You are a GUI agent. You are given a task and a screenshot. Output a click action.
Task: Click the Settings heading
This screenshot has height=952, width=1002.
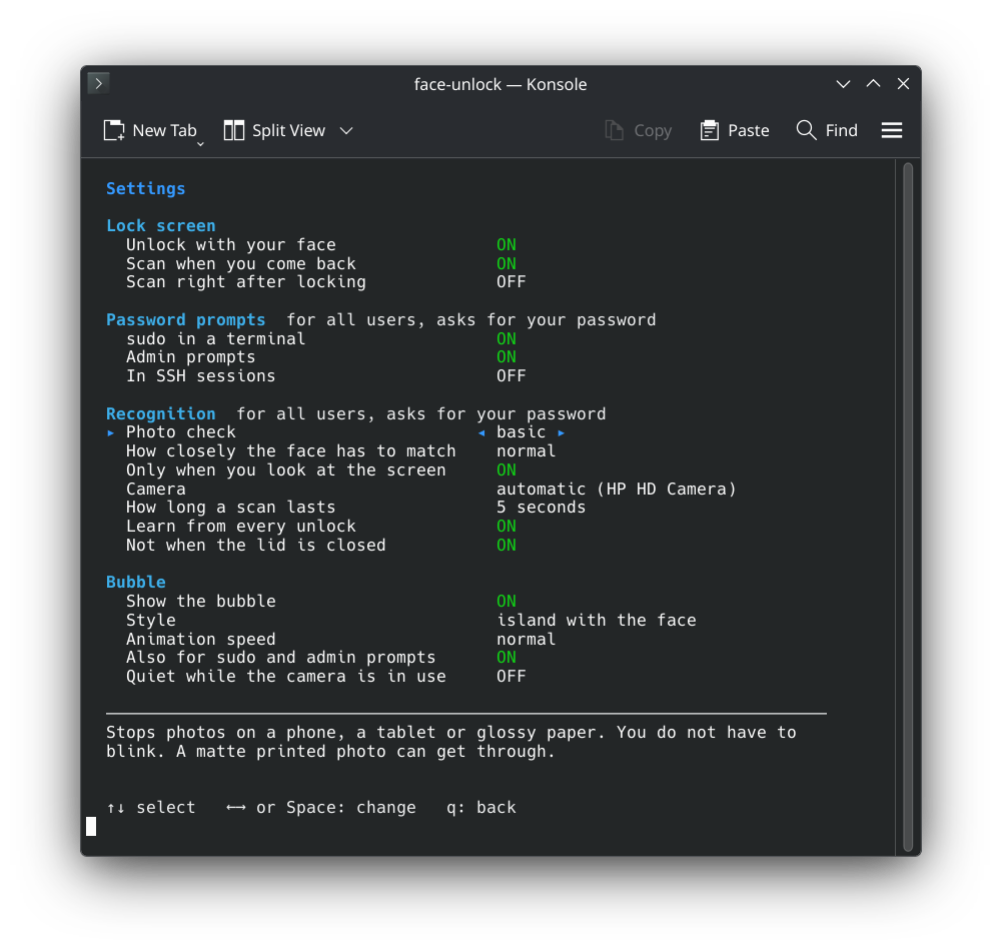coord(146,188)
